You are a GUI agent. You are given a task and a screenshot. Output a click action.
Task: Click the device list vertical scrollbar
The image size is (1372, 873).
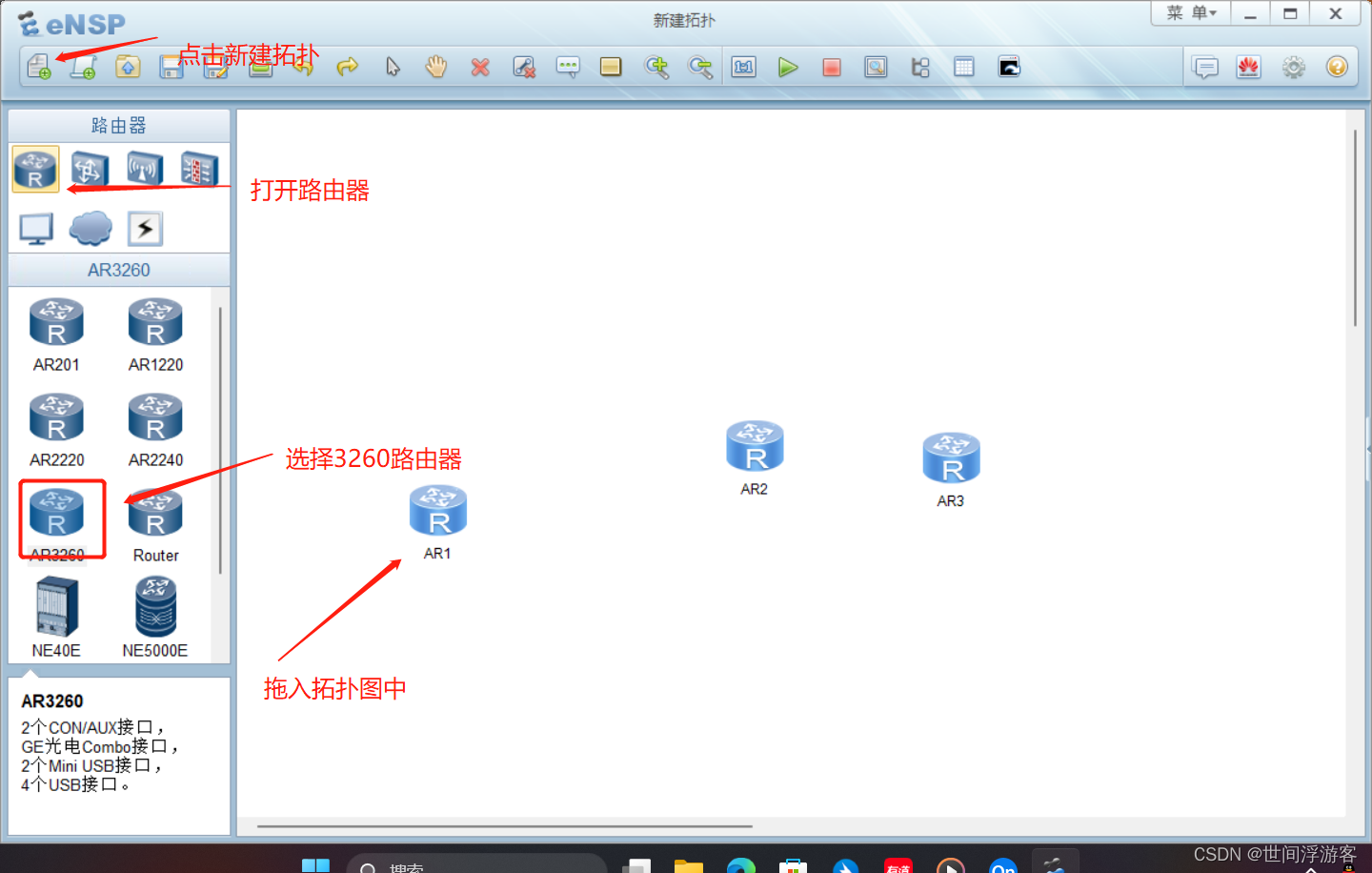[x=221, y=440]
